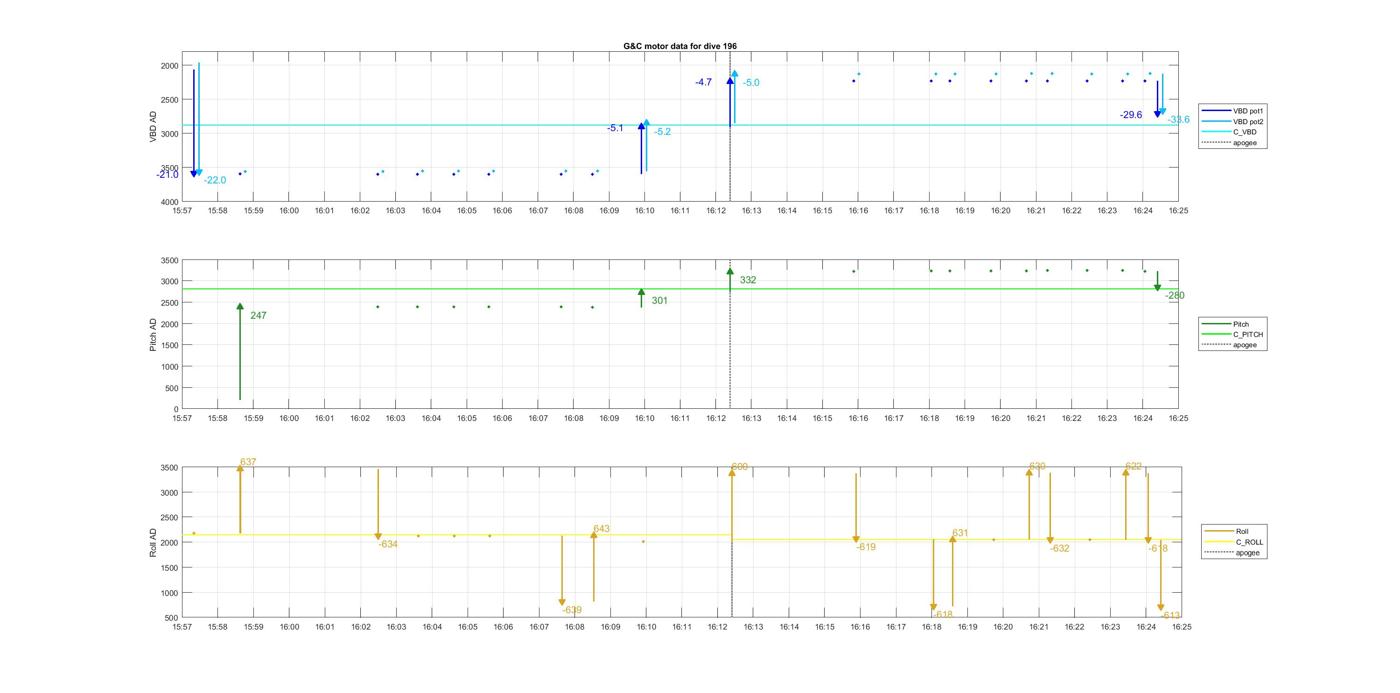
Task: Click the horizontal cyan C_VBD line
Action: [680, 125]
